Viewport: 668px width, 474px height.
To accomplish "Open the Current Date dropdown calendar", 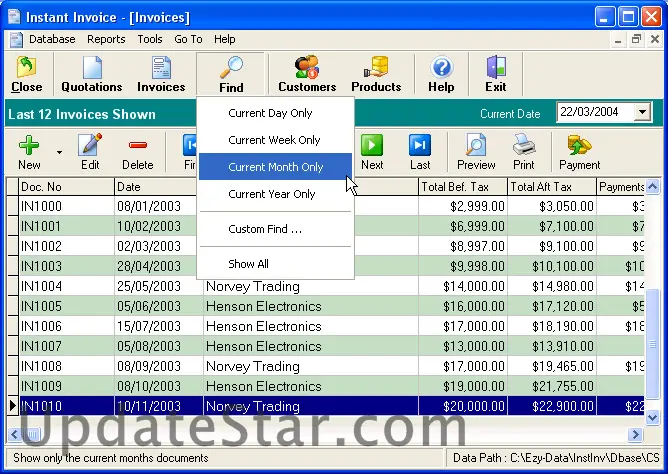I will (642, 112).
